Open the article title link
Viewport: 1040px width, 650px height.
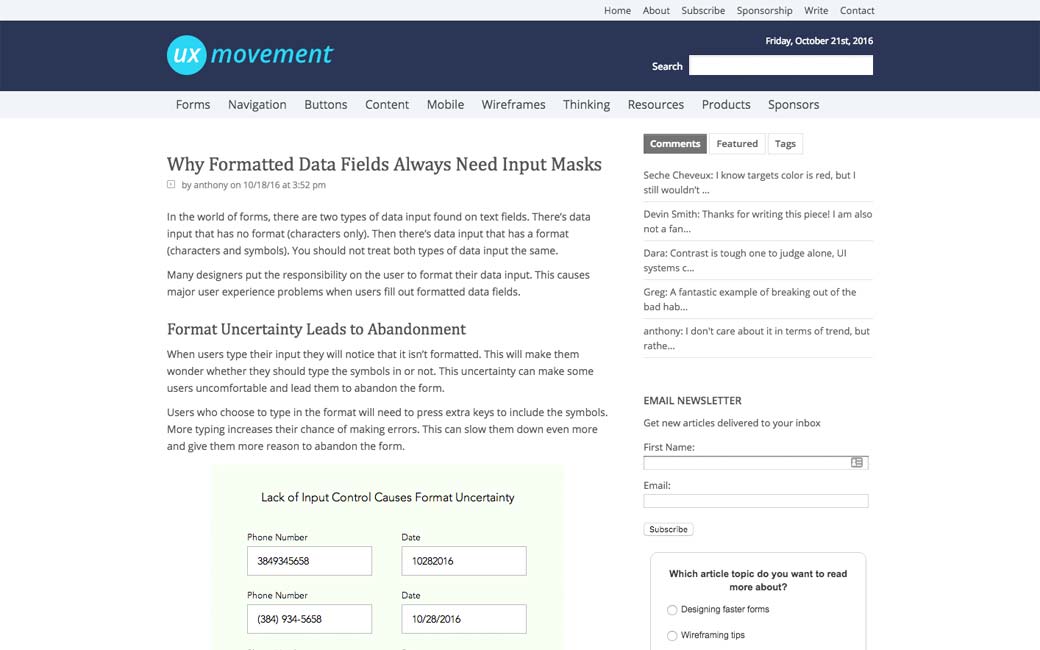(x=384, y=164)
